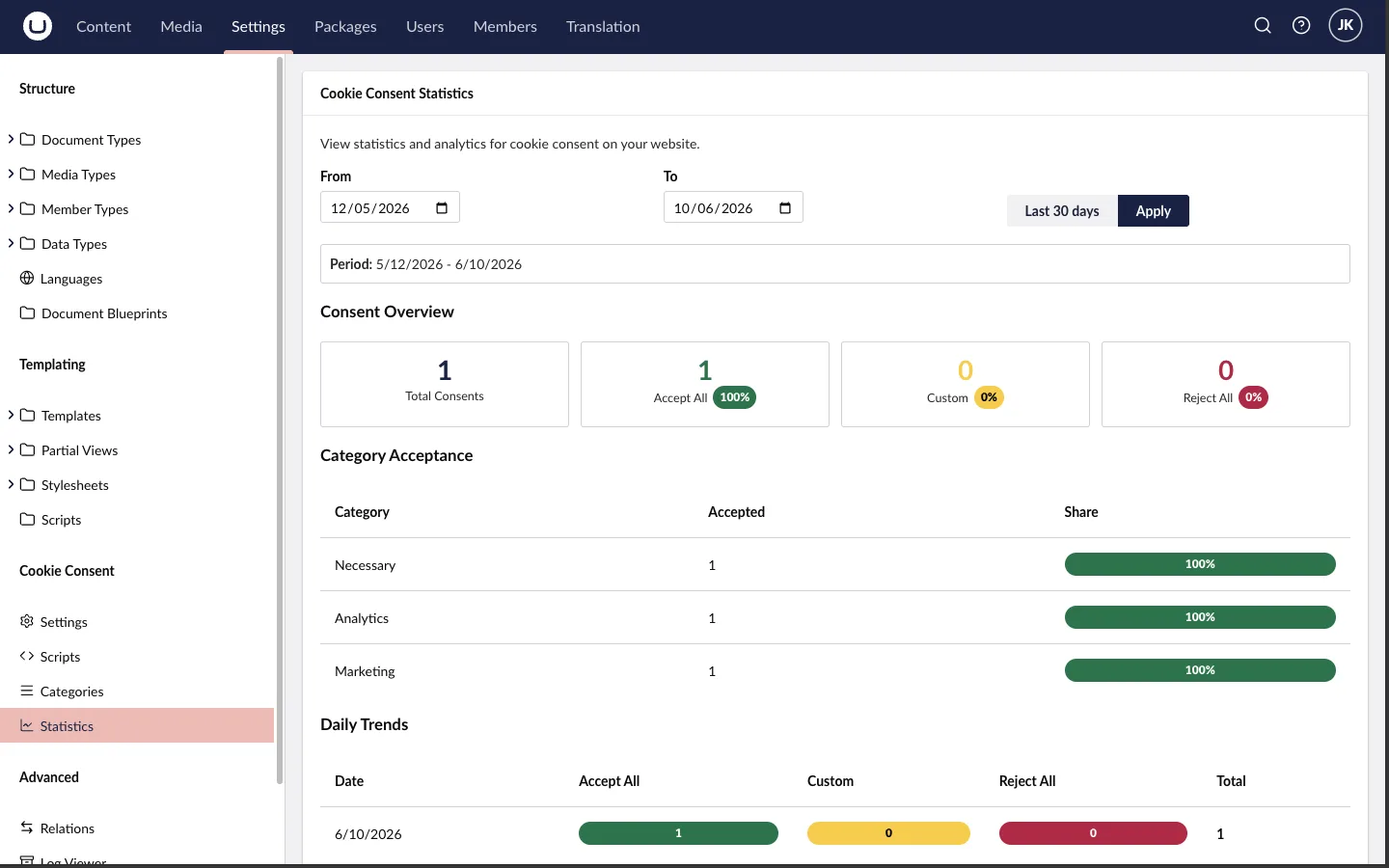Click the Cookie Consent Scripts code icon

[x=27, y=657]
